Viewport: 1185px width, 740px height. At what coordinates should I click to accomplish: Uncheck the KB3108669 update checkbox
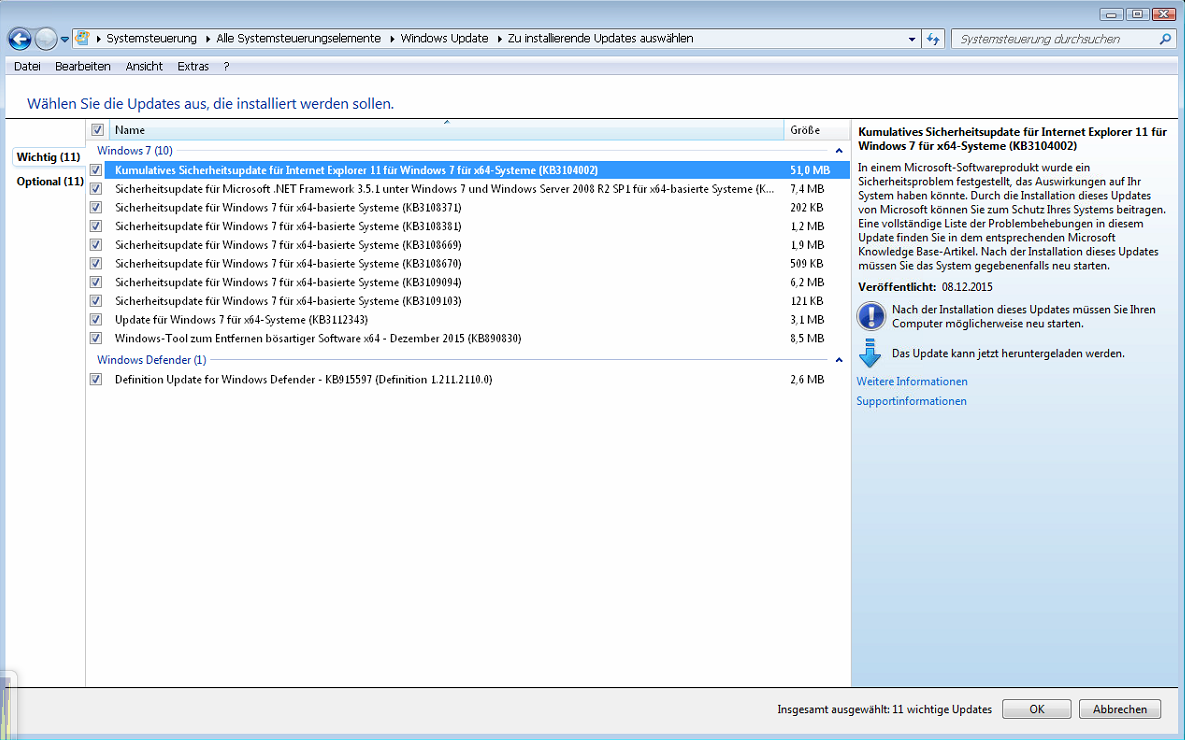coord(96,245)
